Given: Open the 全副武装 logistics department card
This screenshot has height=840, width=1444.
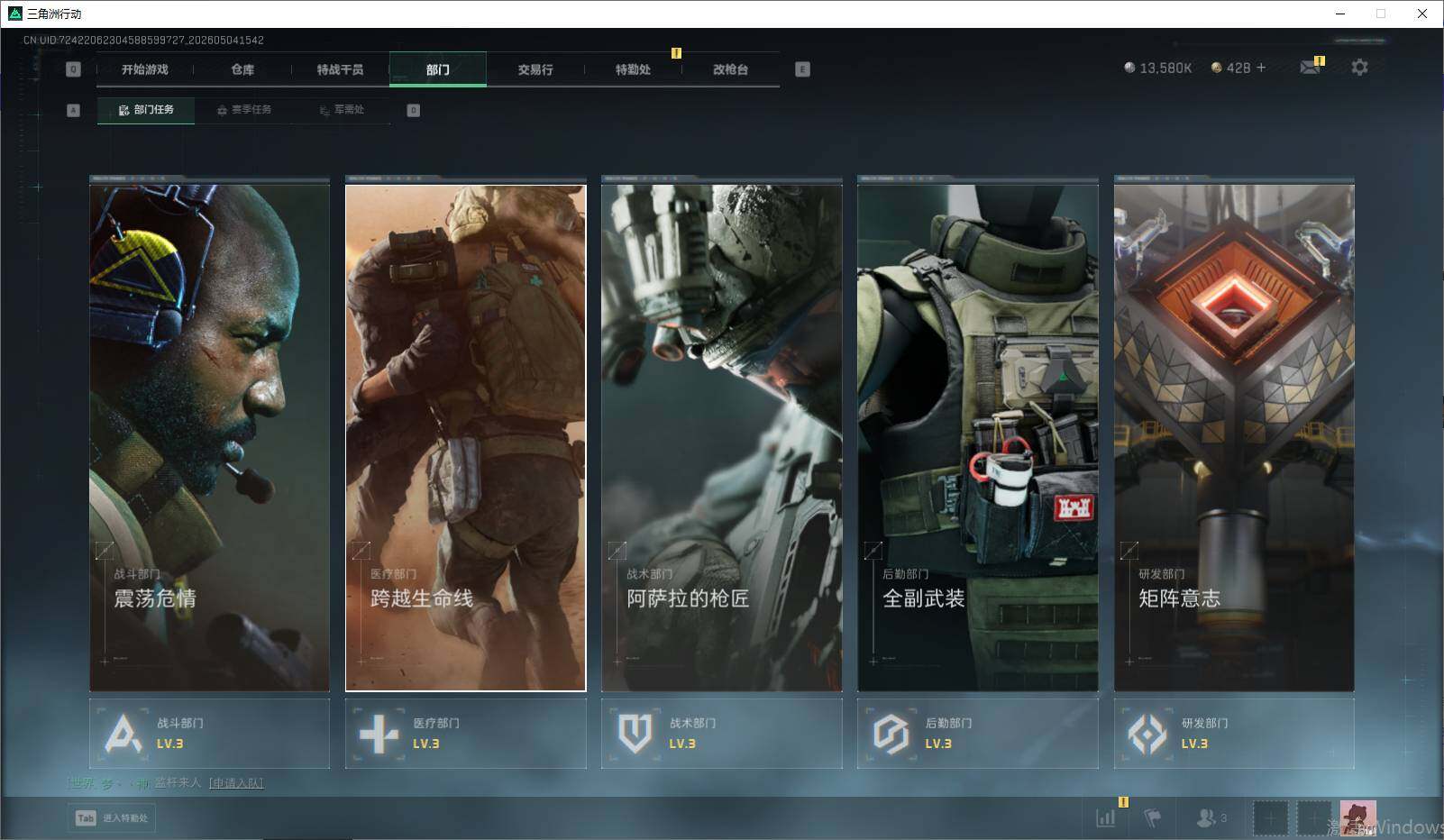Looking at the screenshot, I should pos(978,438).
